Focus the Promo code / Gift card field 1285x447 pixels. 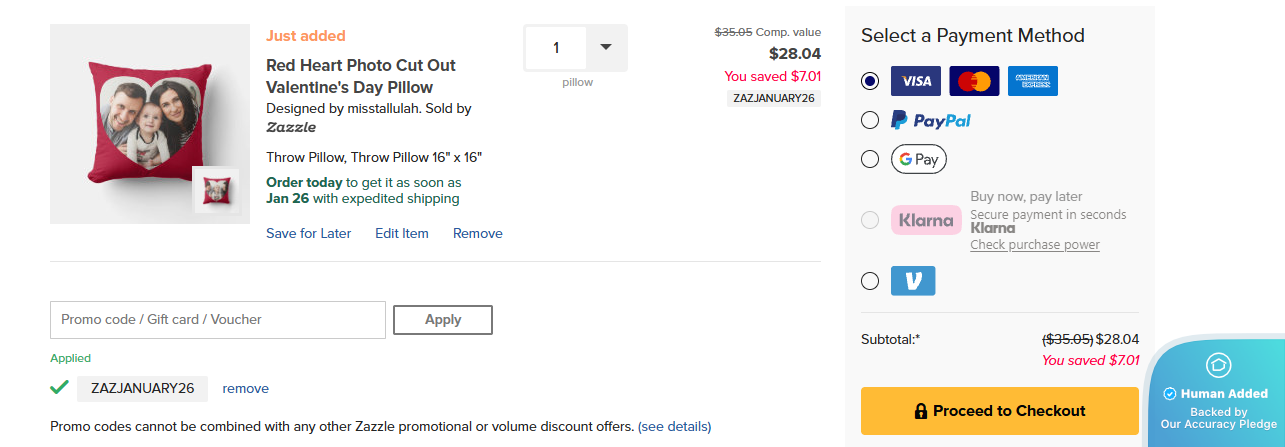pos(218,320)
